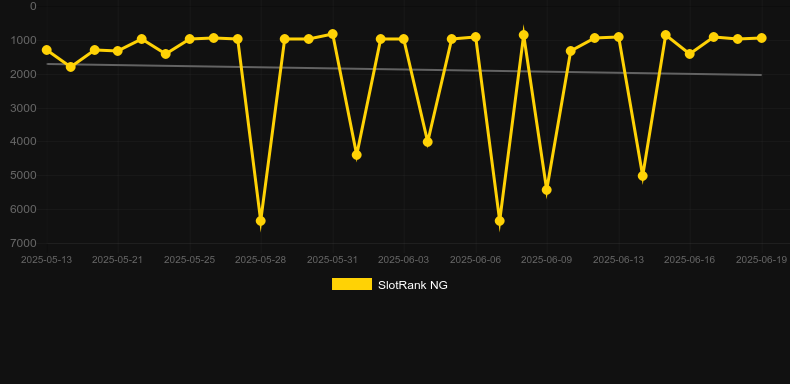Screen dimensions: 790x384
Task: Click the 4000 y-axis label
Action: pos(23,141)
